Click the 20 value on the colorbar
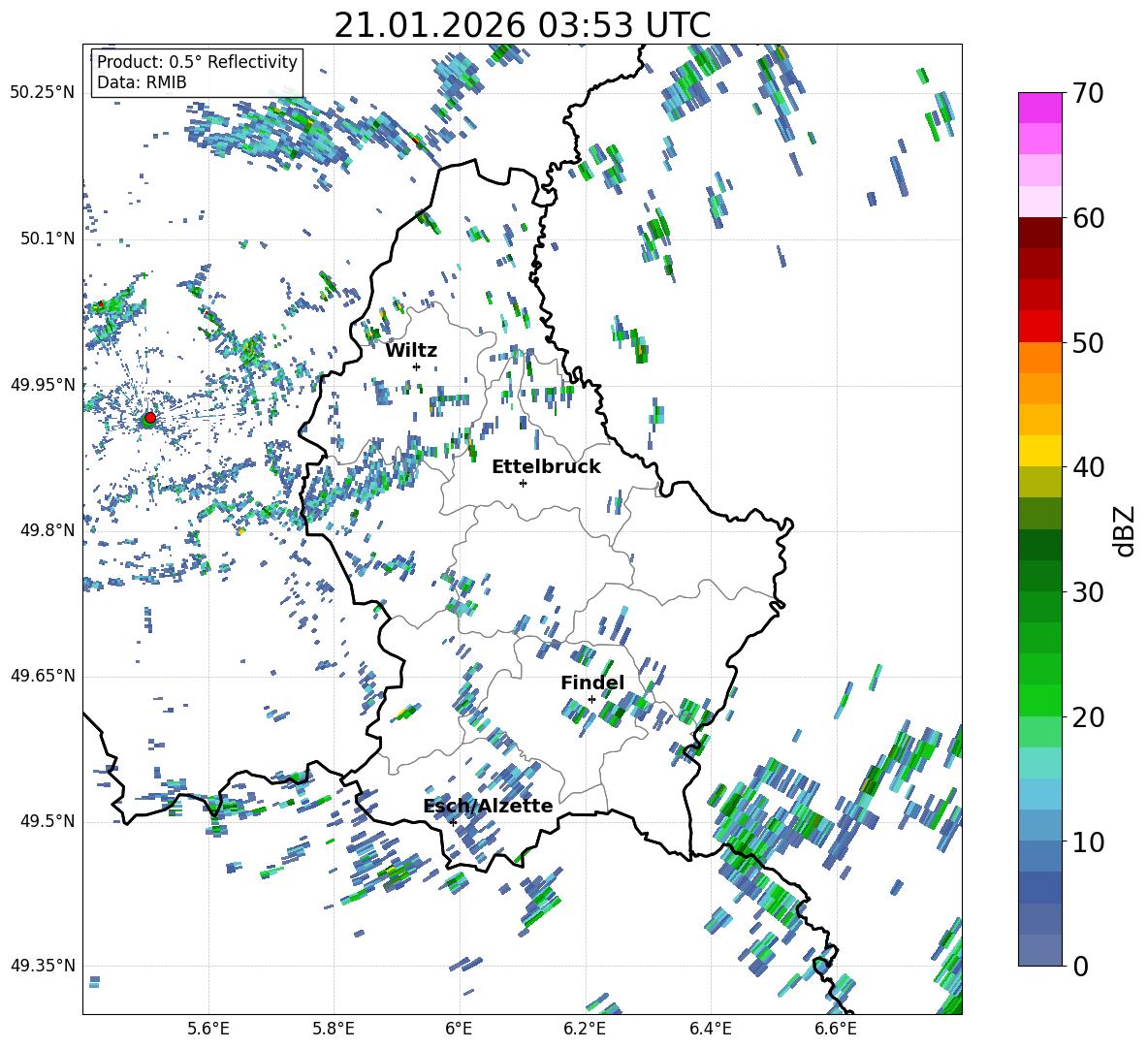The height and width of the screenshot is (1048, 1148). coord(1088,716)
